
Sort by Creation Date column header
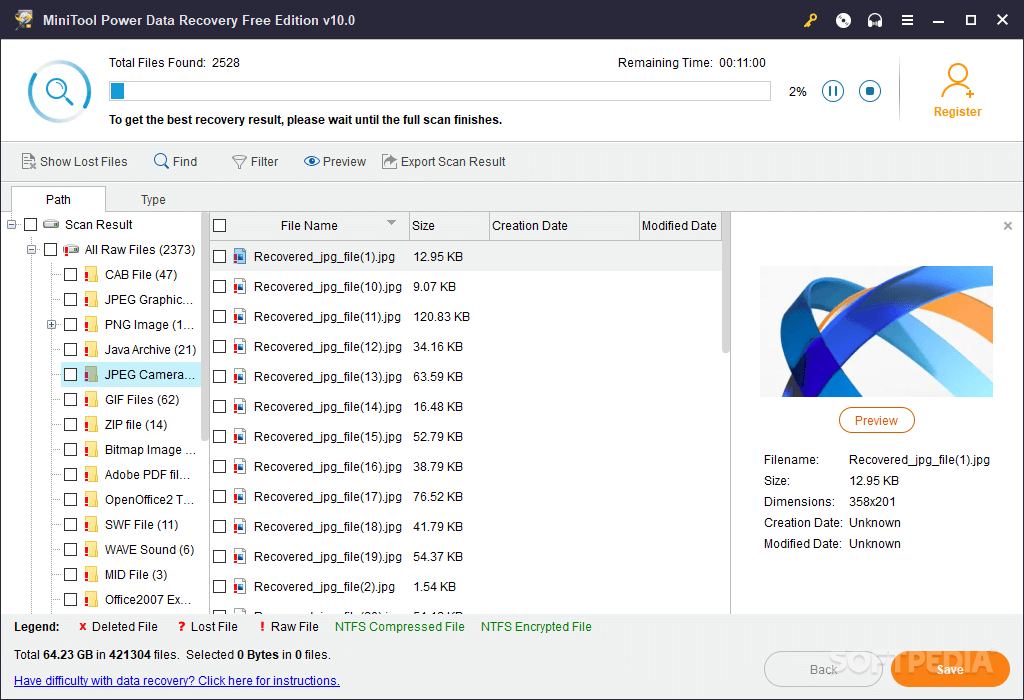[x=564, y=225]
